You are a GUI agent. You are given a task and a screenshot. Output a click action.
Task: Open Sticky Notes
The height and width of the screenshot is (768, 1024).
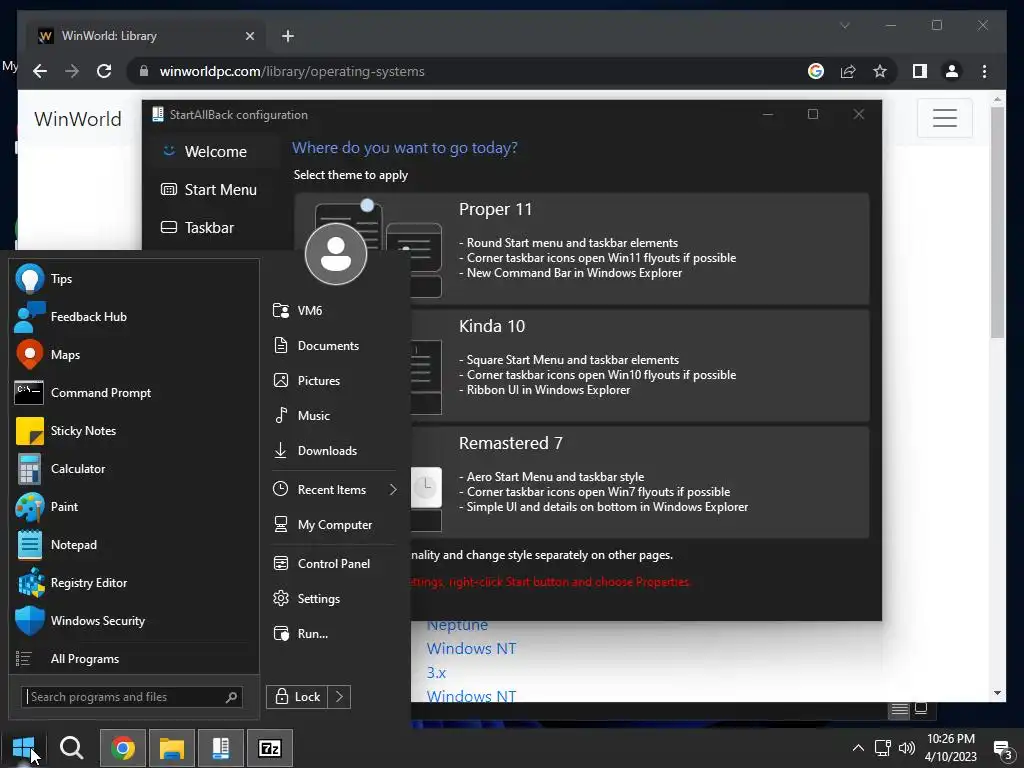134,431
